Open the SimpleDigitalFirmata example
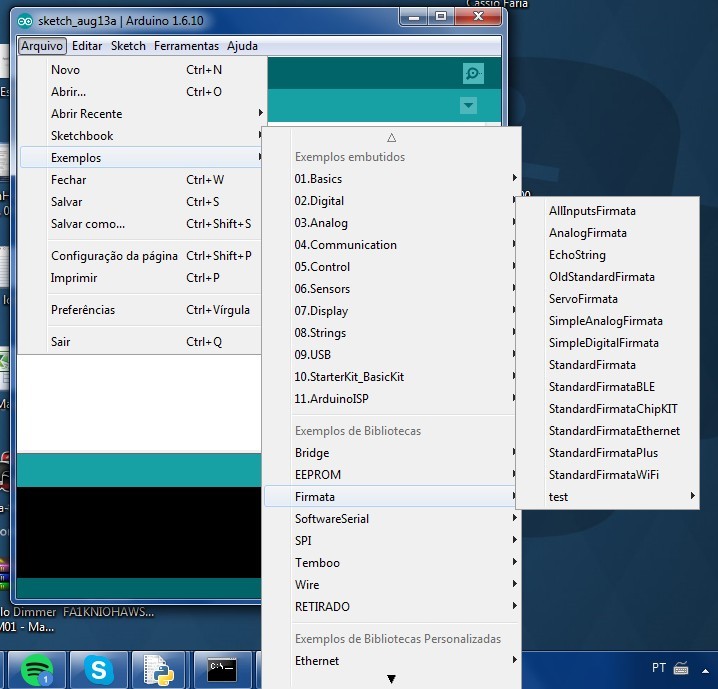The width and height of the screenshot is (718, 689). (x=608, y=342)
